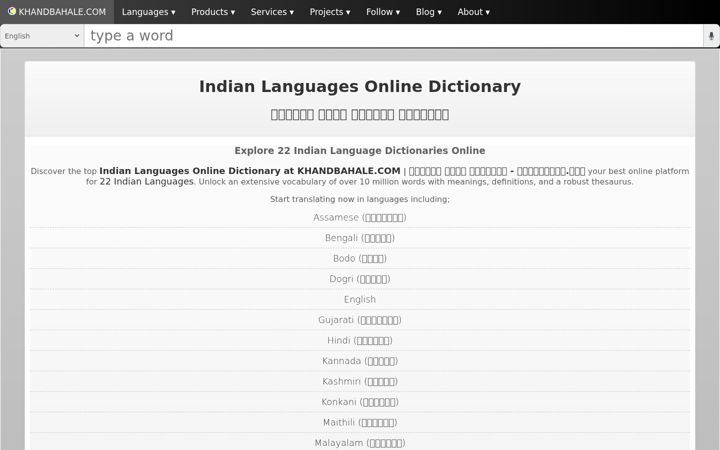The height and width of the screenshot is (450, 720).
Task: Expand the Follow menu
Action: [x=382, y=12]
